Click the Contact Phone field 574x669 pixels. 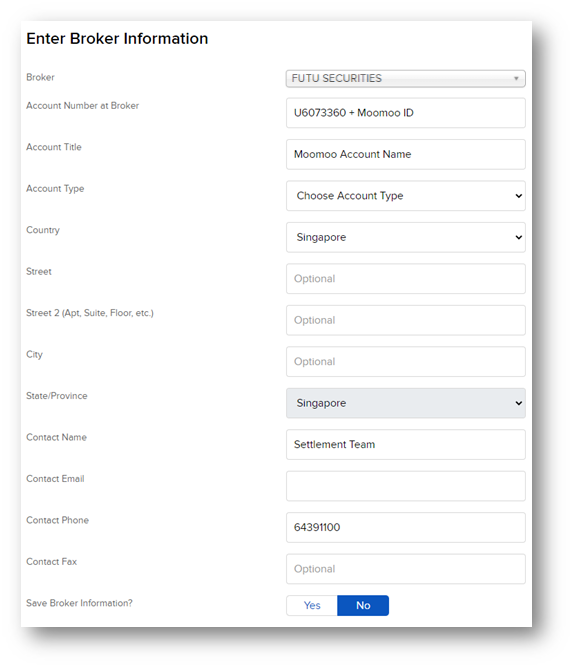405,527
